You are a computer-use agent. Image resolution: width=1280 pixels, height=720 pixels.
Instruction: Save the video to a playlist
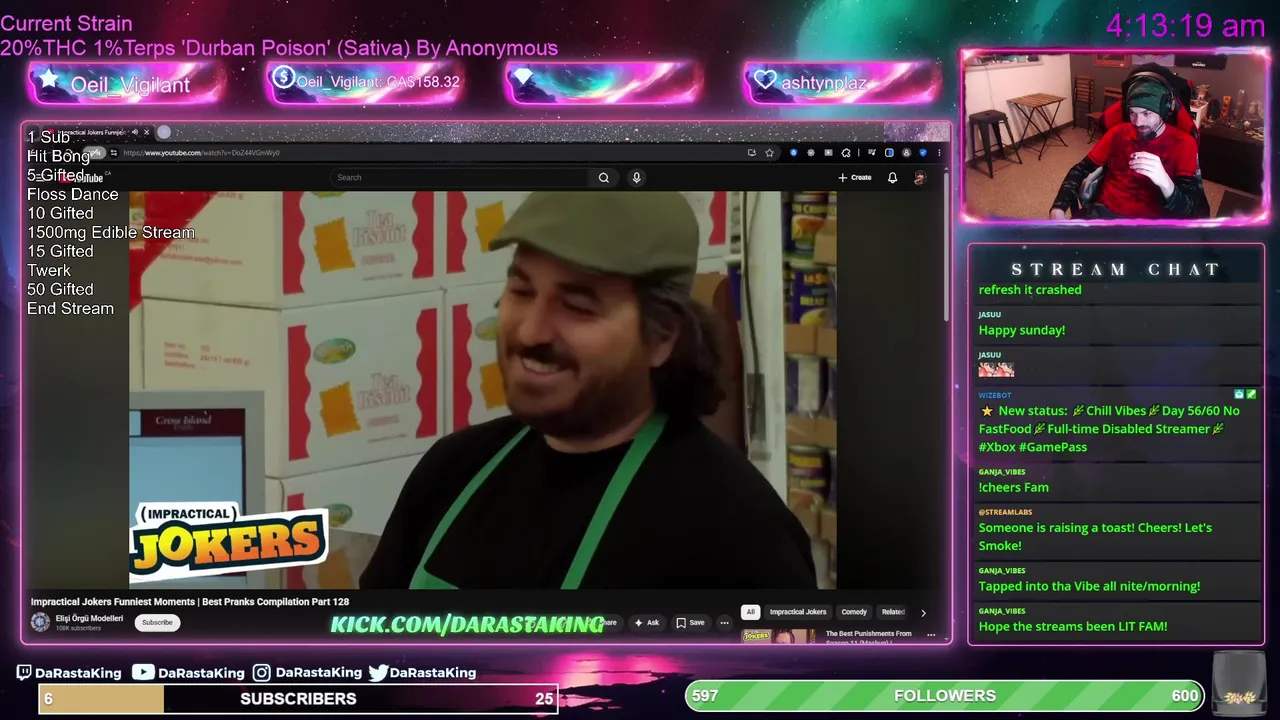[x=690, y=622]
